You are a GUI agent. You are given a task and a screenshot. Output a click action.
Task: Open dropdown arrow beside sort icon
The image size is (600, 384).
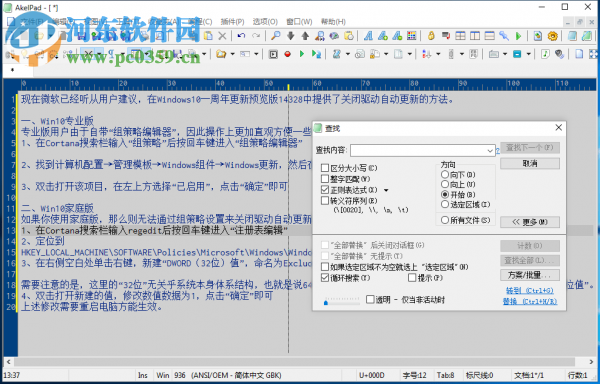(438, 54)
